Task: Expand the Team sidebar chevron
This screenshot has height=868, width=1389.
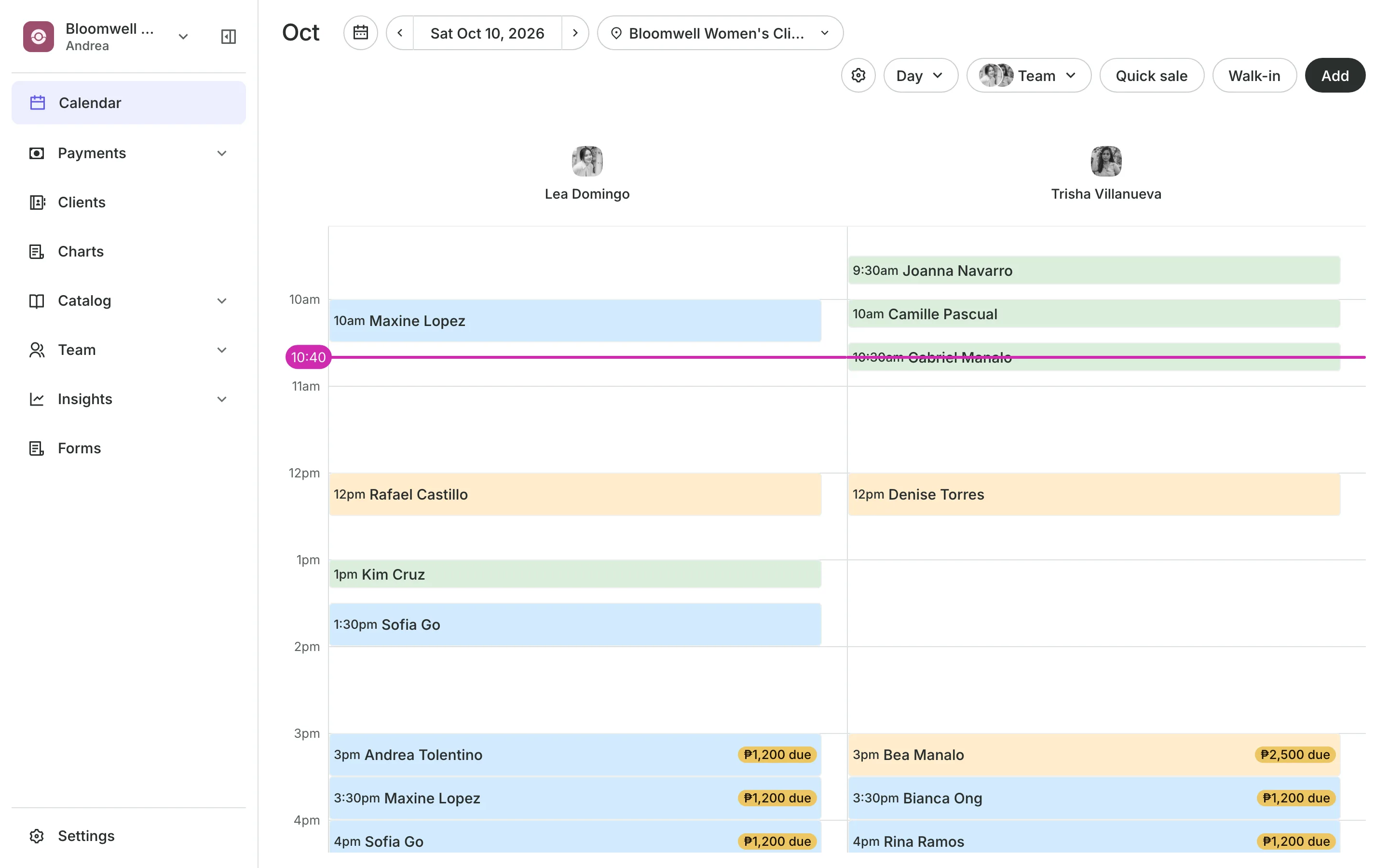Action: 222,350
